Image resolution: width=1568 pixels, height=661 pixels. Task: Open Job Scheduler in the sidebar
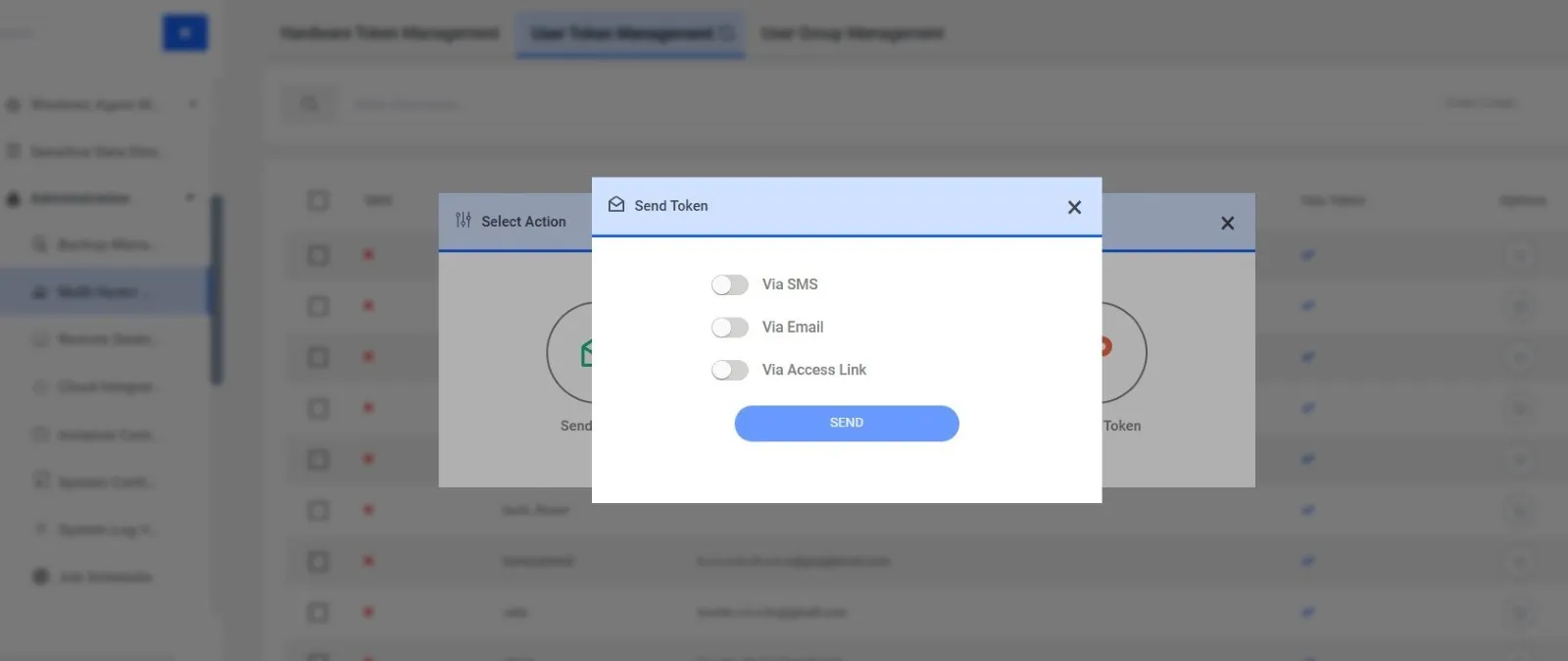click(105, 577)
